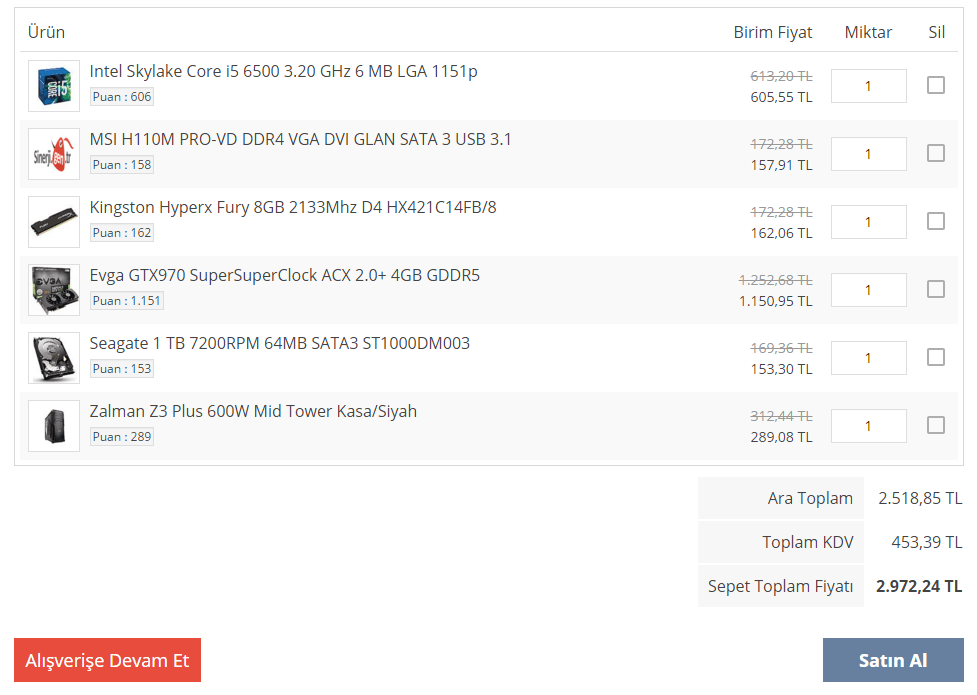Click the 605,55 TL discounted price

coord(781,97)
